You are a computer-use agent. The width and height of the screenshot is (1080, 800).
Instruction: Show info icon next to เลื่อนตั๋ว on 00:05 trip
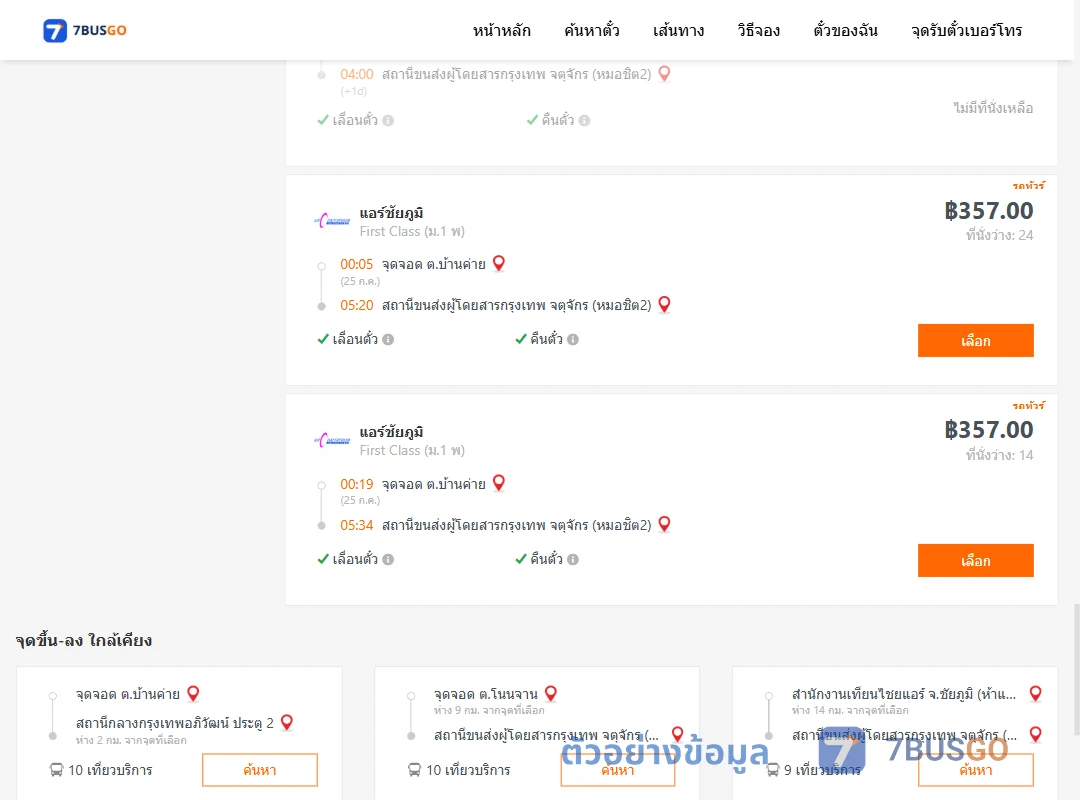(x=388, y=339)
